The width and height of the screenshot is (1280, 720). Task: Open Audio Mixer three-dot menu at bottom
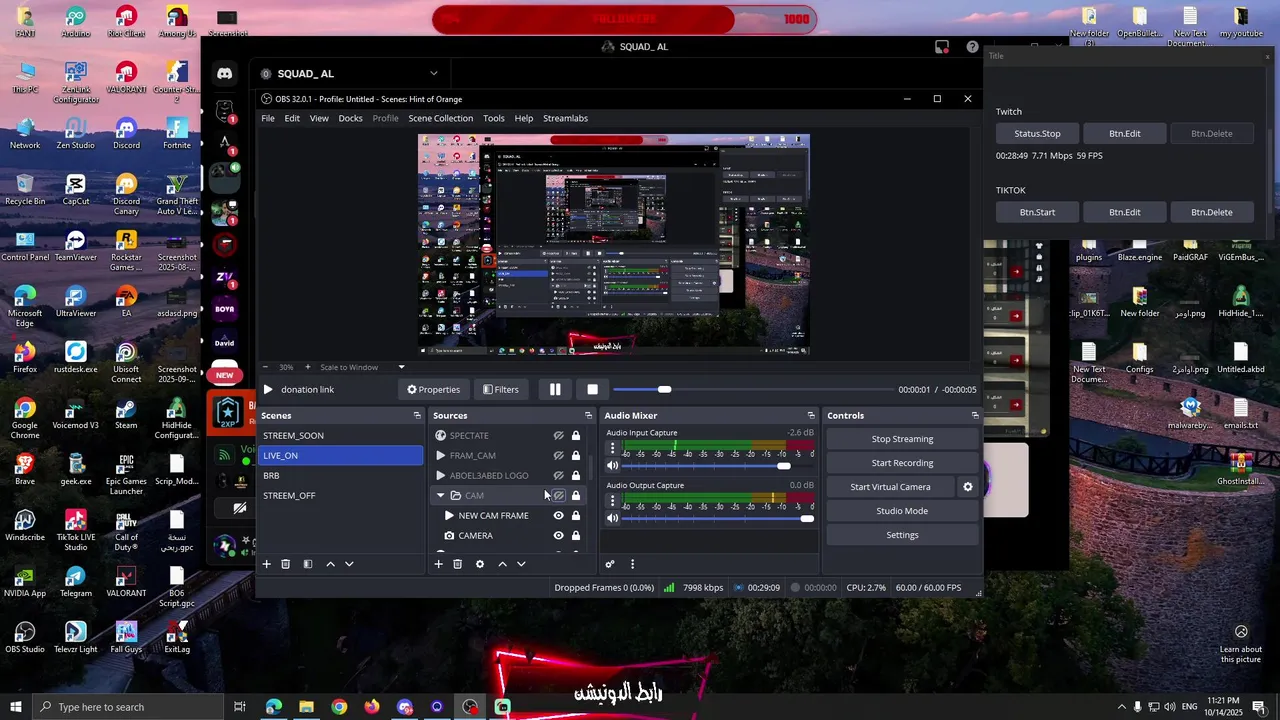(x=632, y=564)
